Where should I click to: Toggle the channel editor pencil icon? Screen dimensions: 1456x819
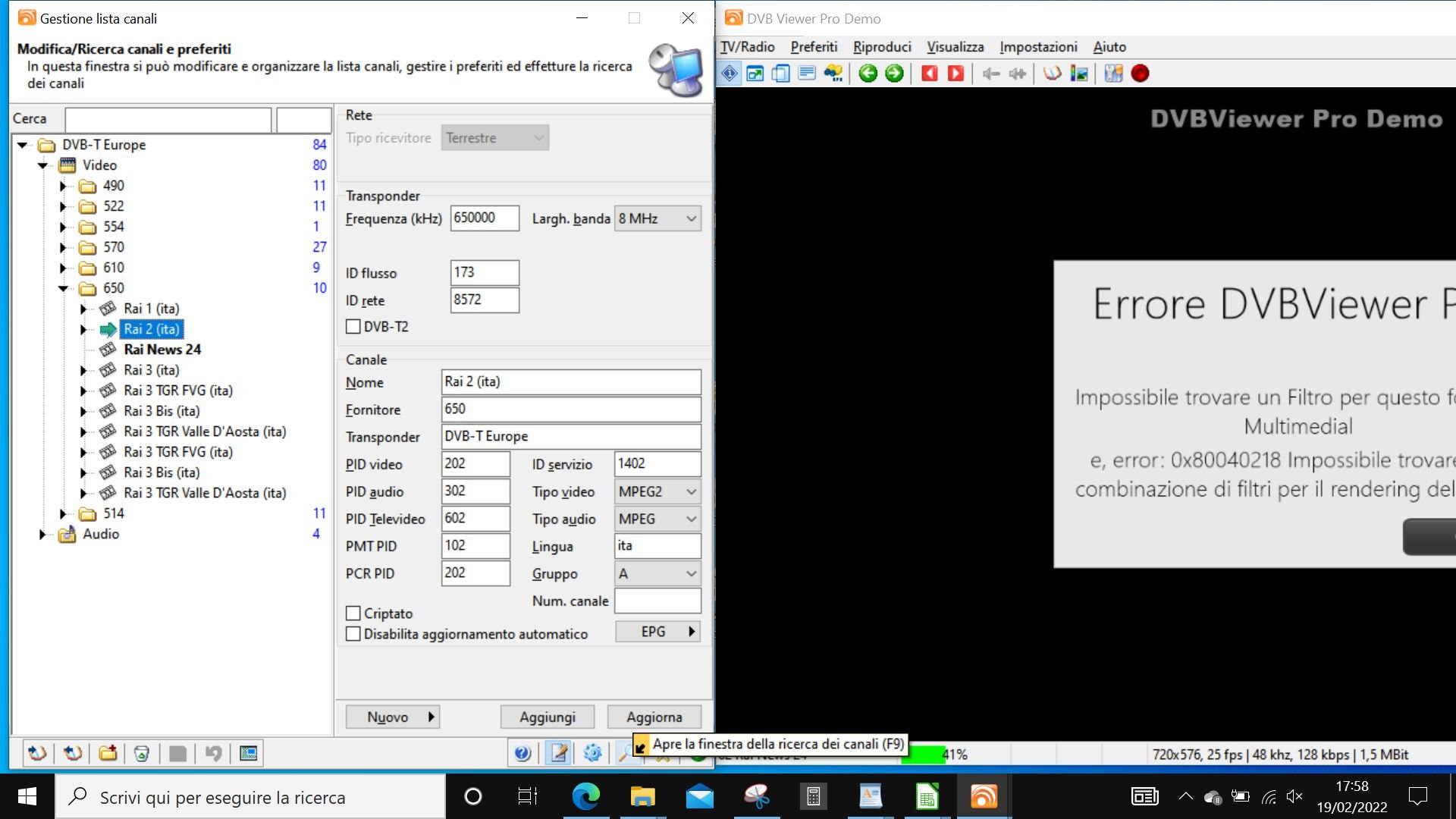[559, 753]
